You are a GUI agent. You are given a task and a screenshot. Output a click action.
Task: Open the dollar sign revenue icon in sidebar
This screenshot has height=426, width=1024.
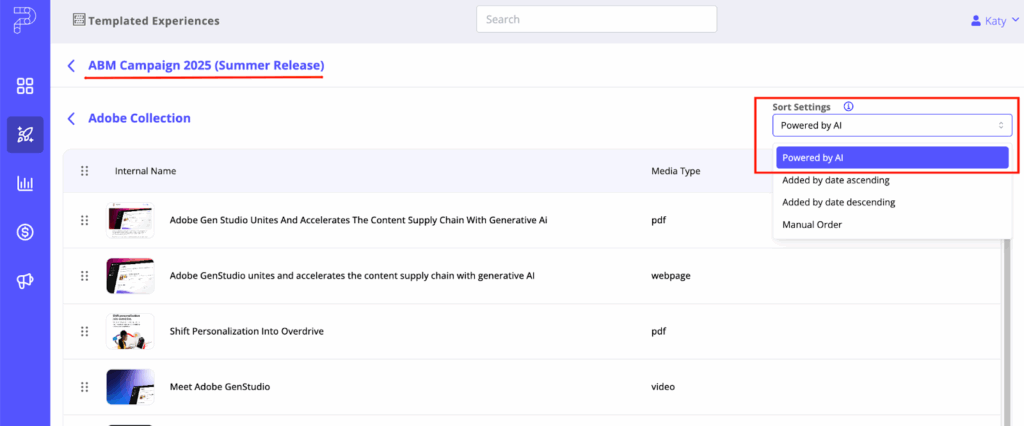tap(25, 232)
